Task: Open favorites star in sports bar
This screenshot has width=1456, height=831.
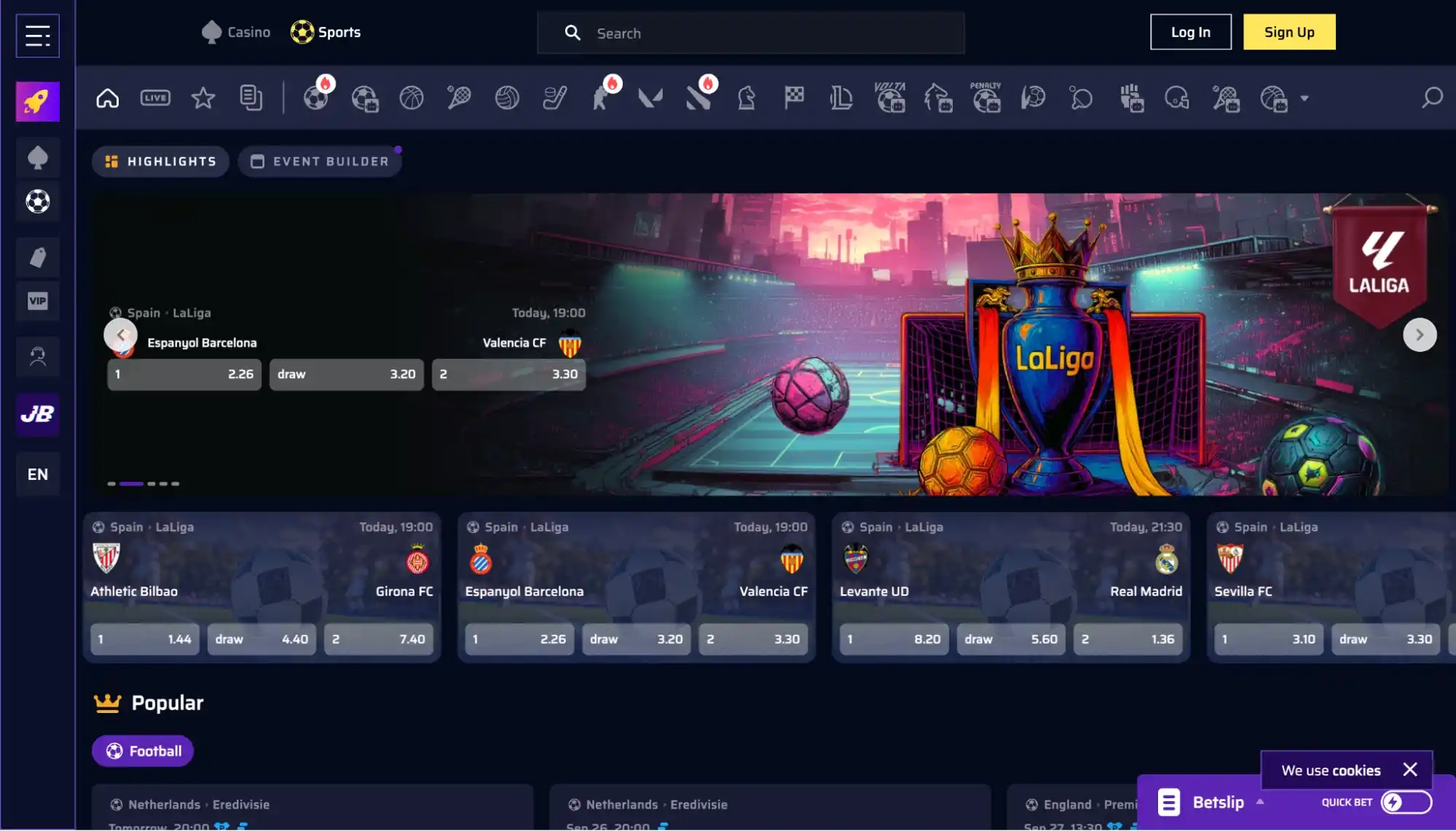Action: coord(203,98)
